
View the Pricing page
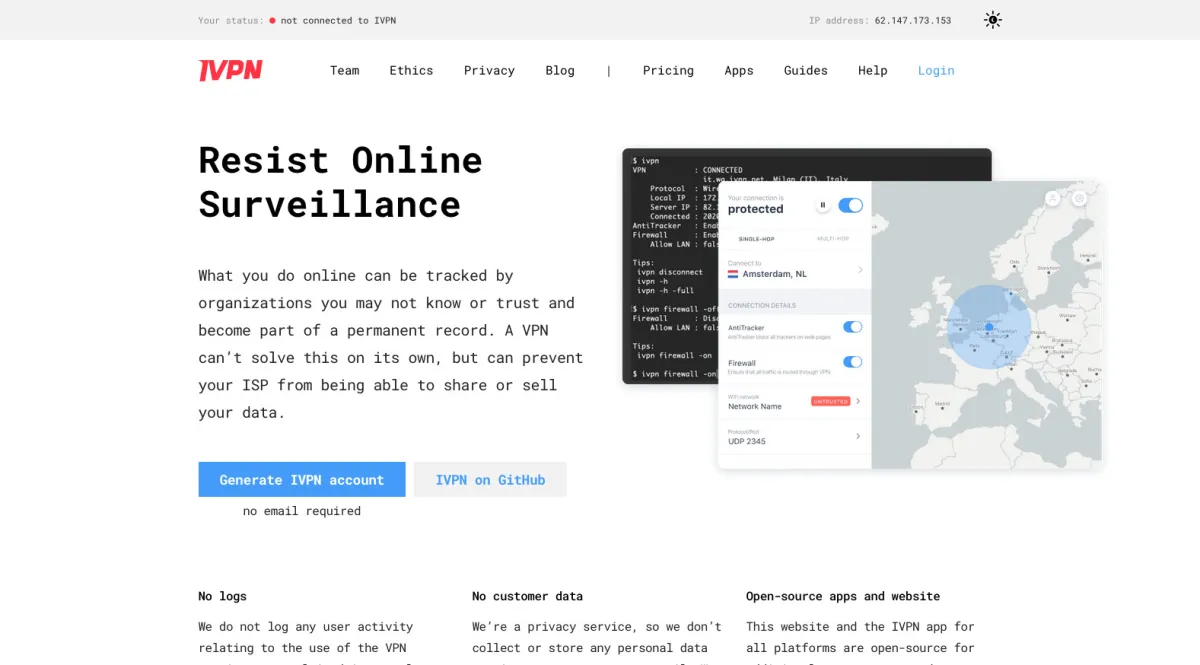click(x=668, y=70)
